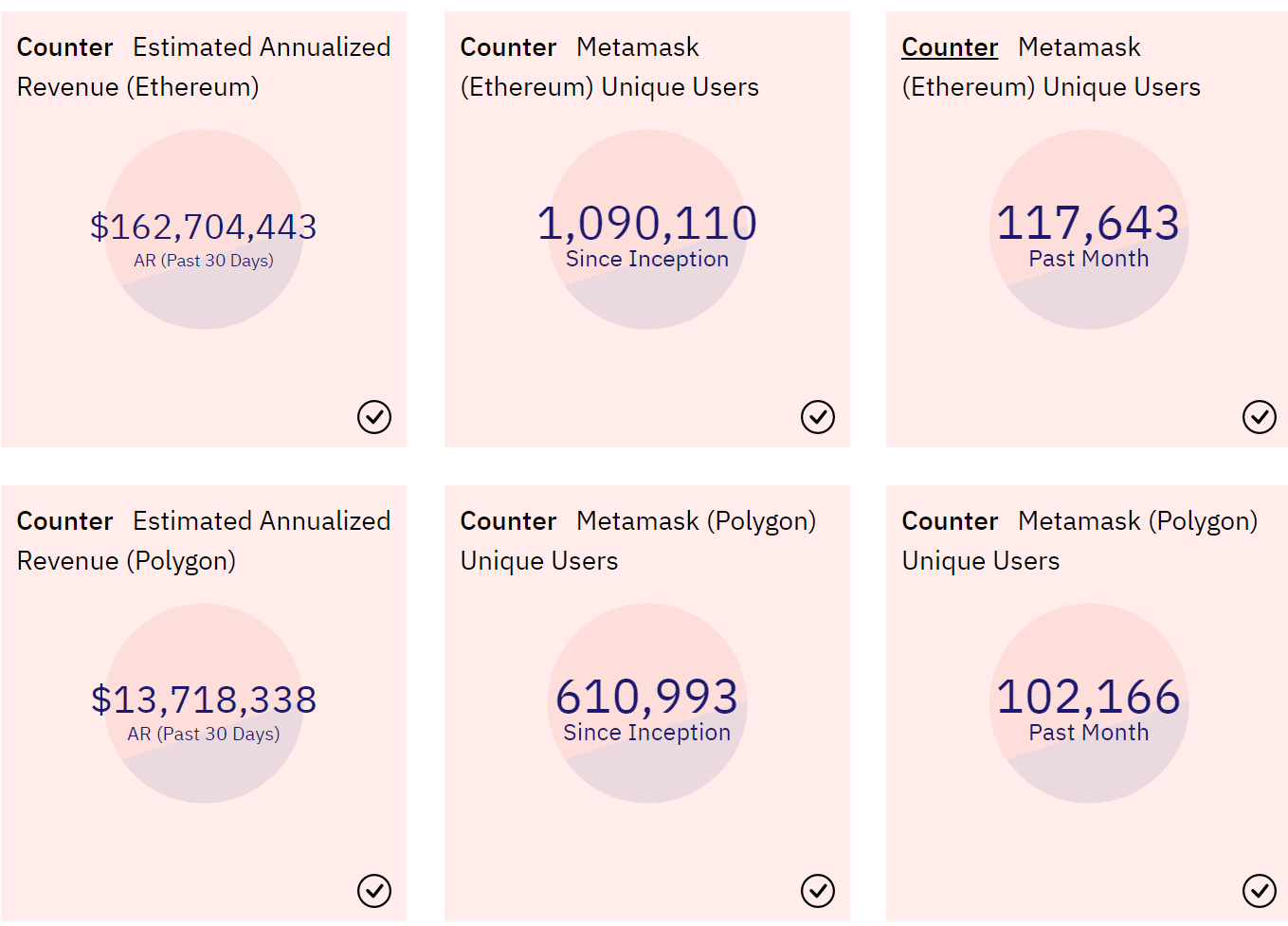Viewport: 1288px width, 926px height.
Task: Click Counter label on Polygon Since Inception card
Action: [x=508, y=521]
